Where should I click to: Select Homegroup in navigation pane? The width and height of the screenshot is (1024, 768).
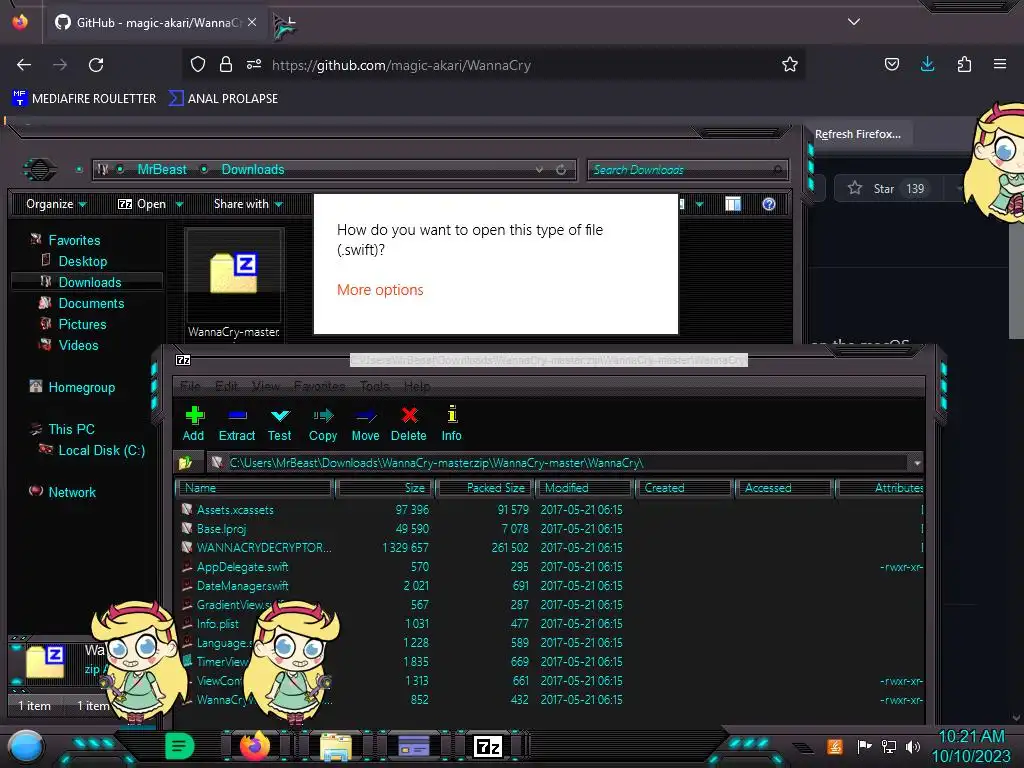81,387
